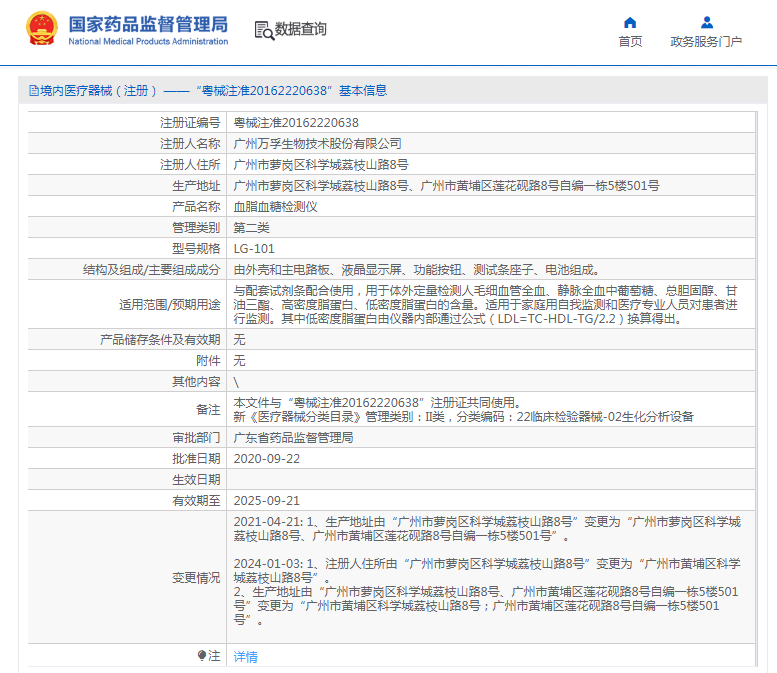Viewport: 777px width, 673px height.
Task: Click model value LG-101
Action: 254,249
